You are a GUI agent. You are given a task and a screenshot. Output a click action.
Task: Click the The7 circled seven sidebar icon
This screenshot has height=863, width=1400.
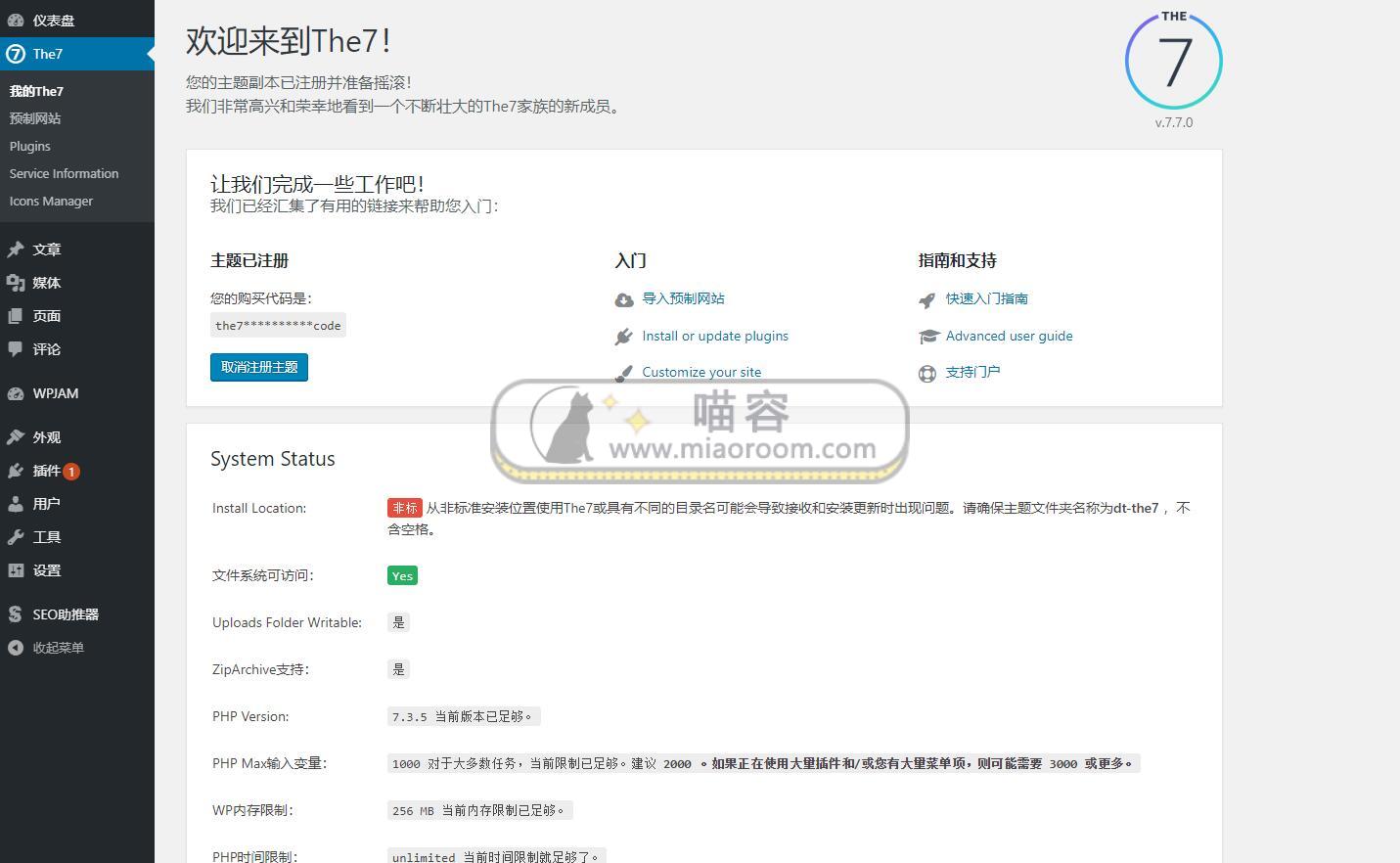(x=16, y=54)
